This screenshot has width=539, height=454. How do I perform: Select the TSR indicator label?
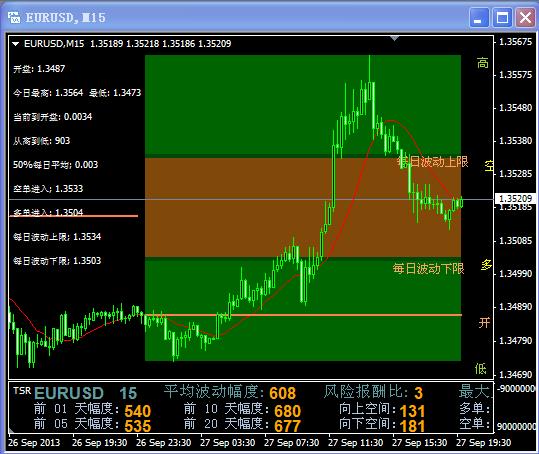22,390
